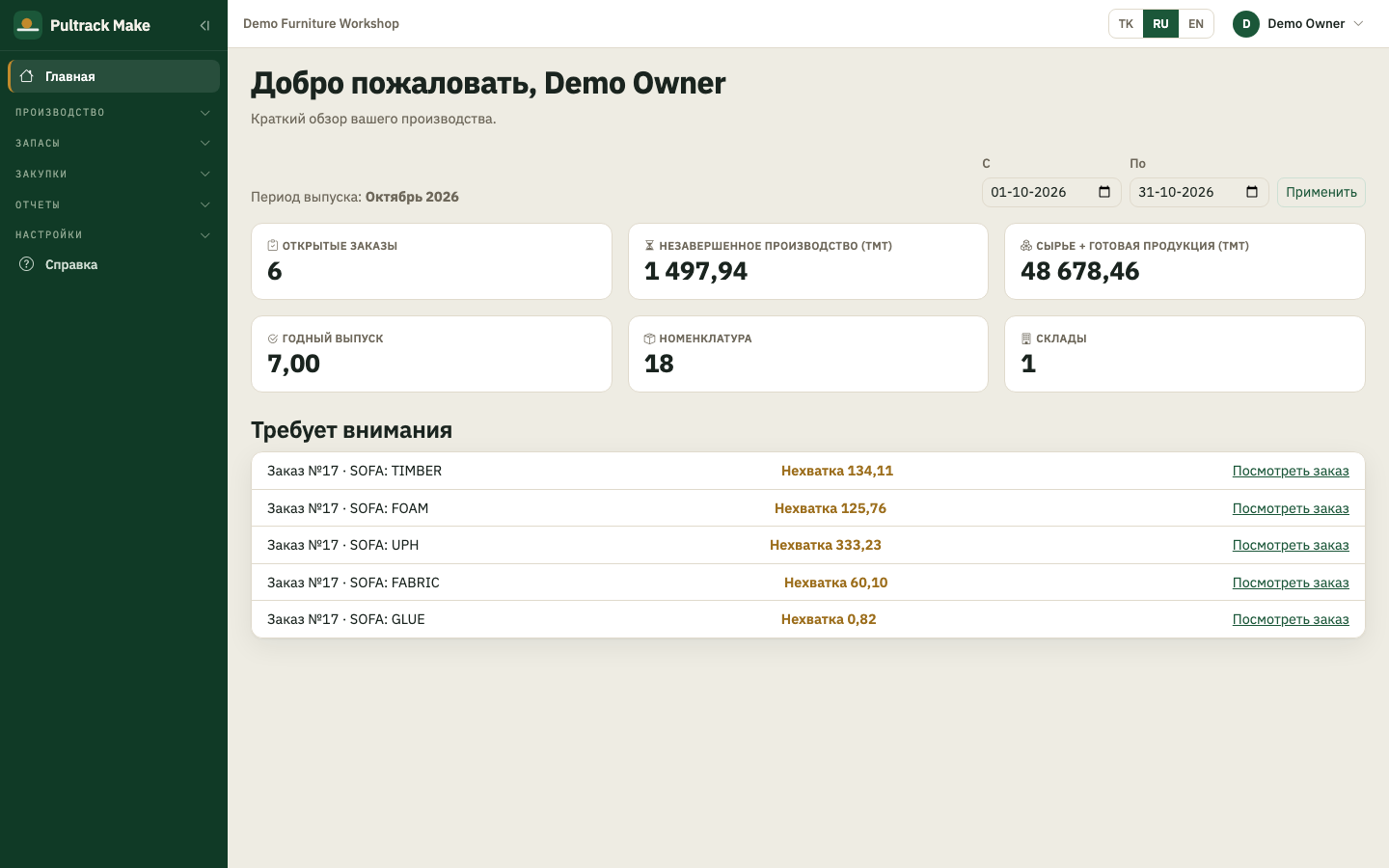1389x868 pixels.
Task: Click the nomenclature count 18
Action: click(659, 364)
